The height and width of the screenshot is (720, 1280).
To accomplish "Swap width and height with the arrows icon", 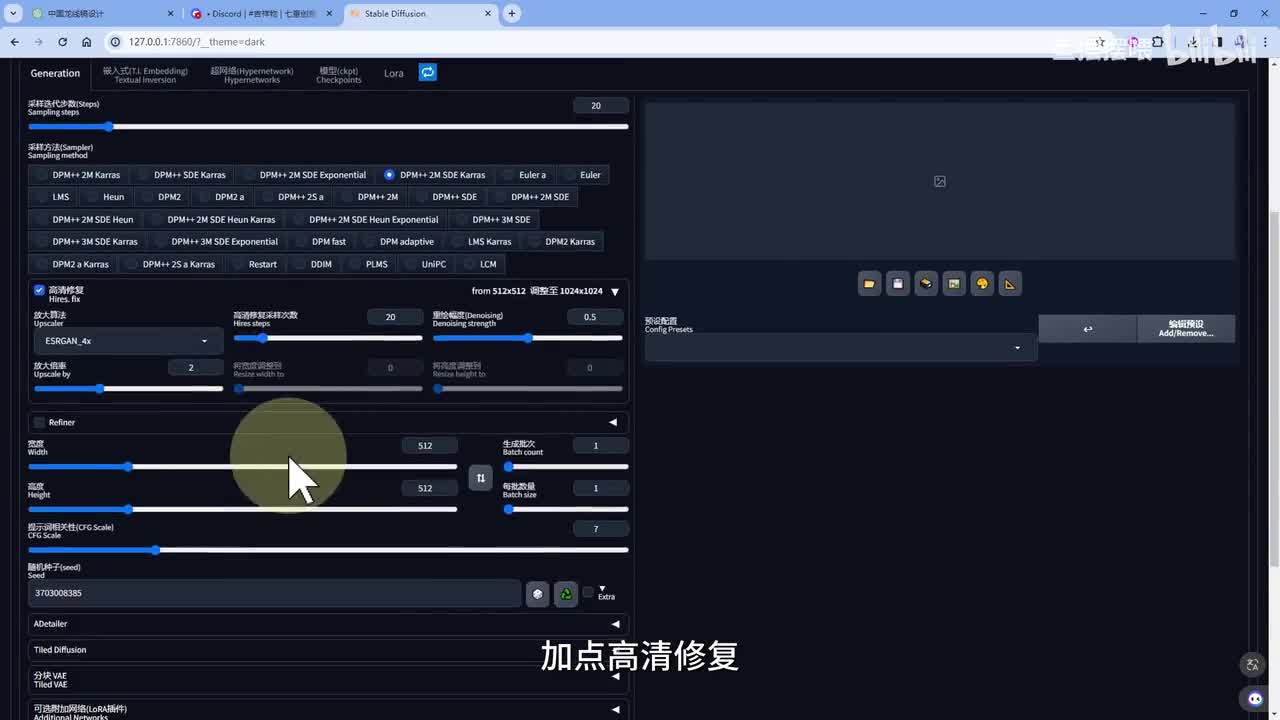I will coord(480,478).
